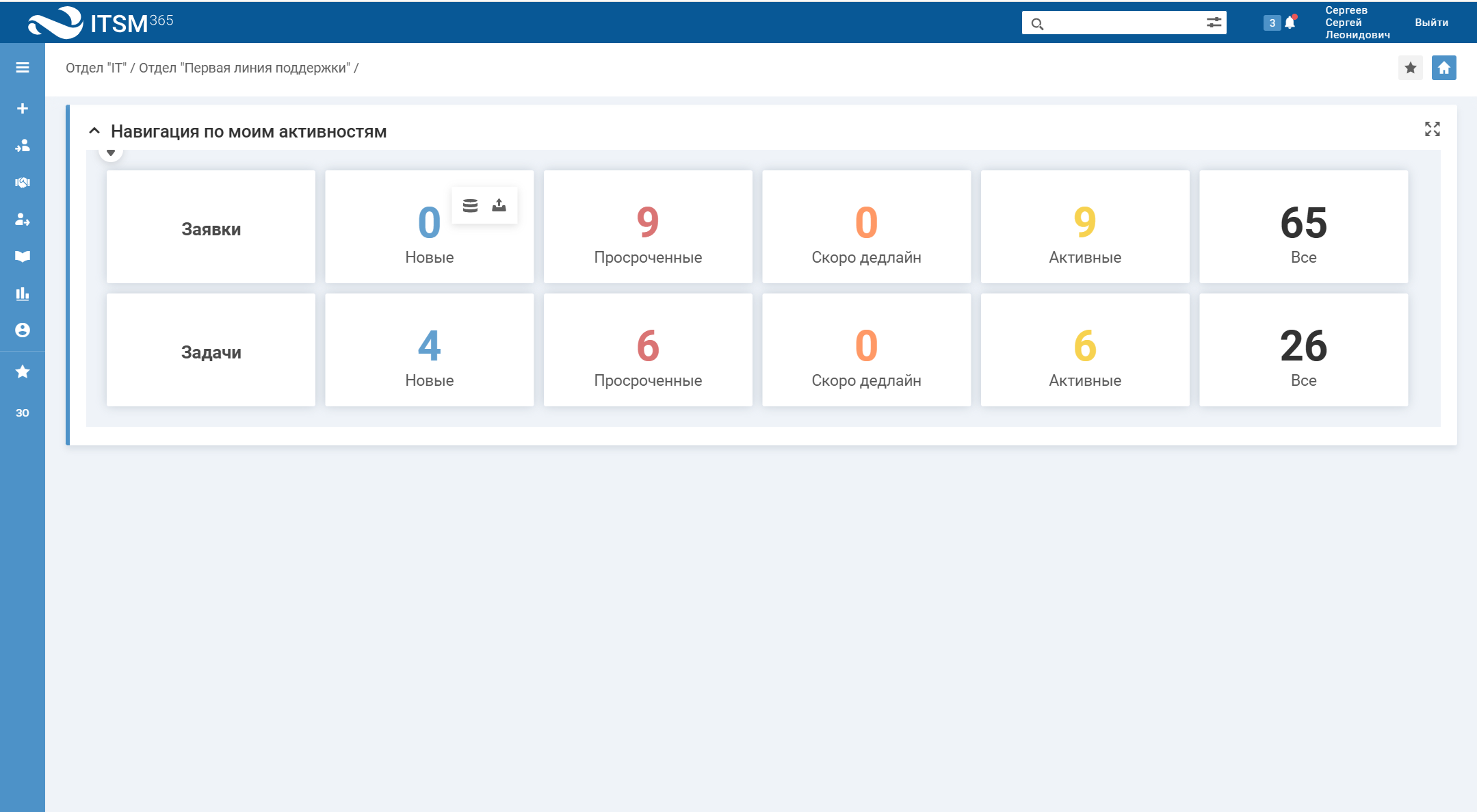Click the small dropdown arrow below the panel header
The width and height of the screenshot is (1477, 812).
click(x=111, y=151)
